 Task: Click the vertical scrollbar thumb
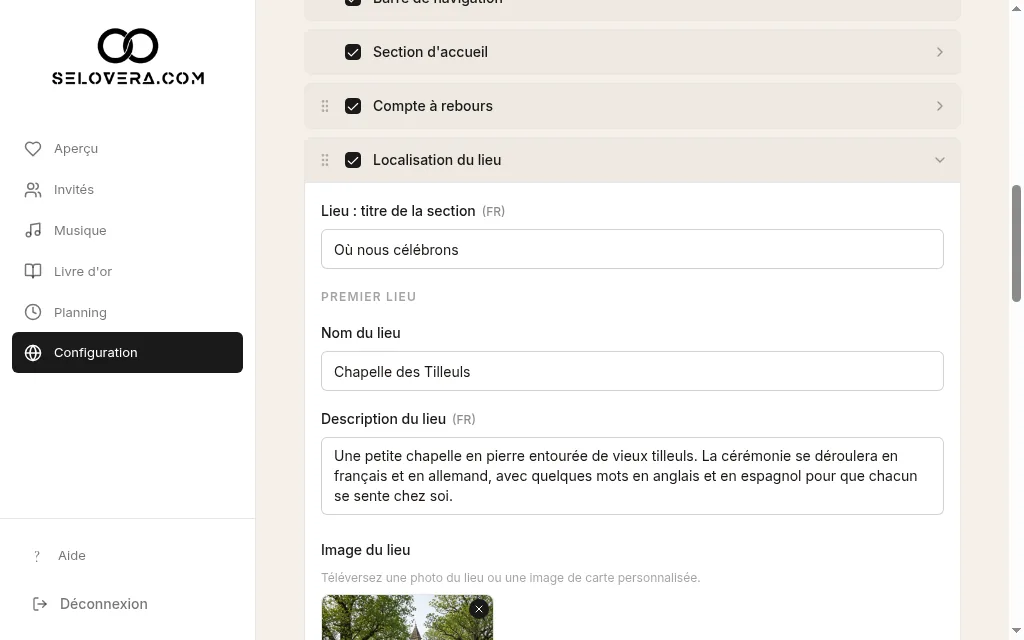(x=1016, y=244)
